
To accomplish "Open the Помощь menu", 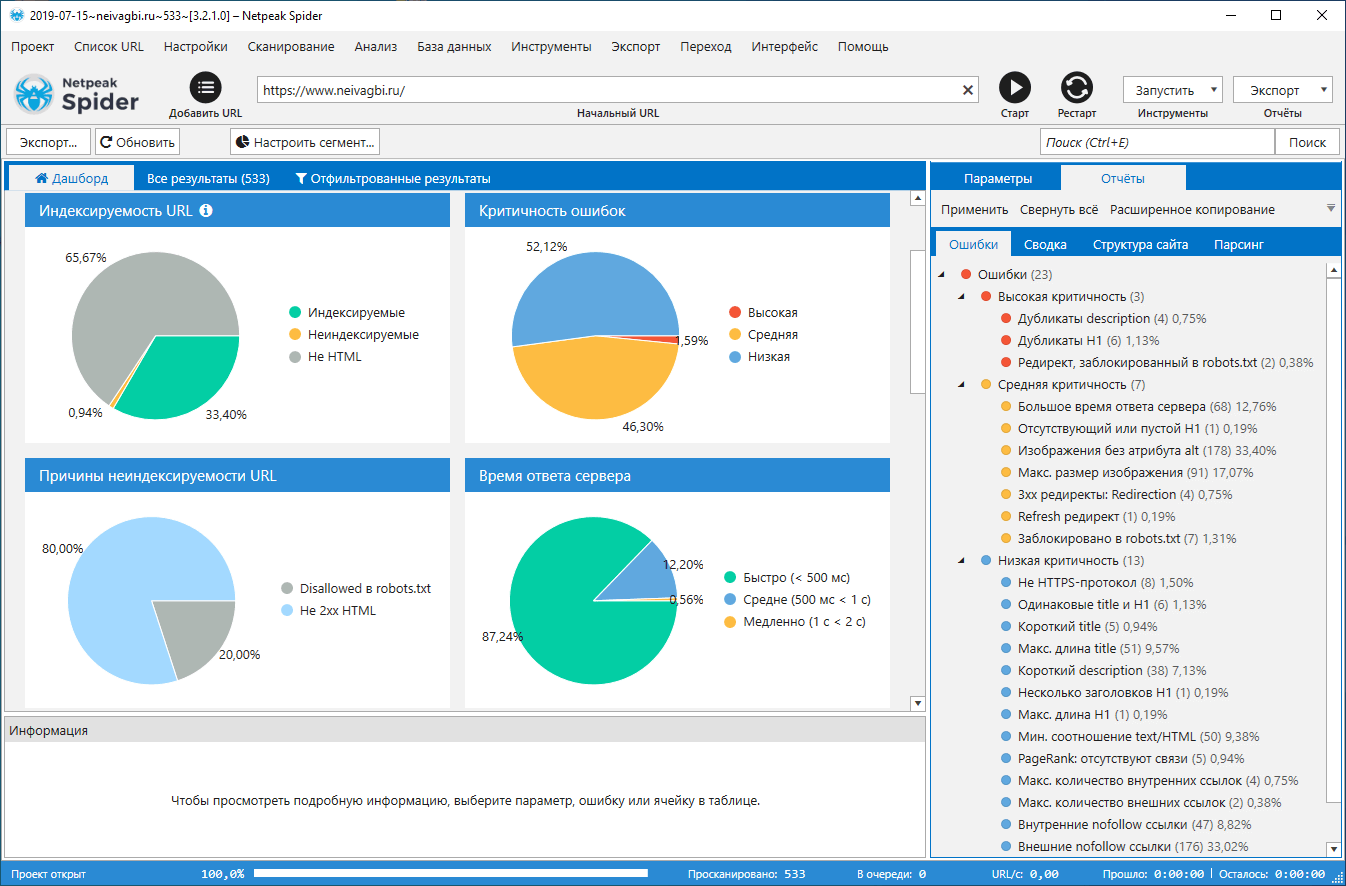I will click(863, 47).
